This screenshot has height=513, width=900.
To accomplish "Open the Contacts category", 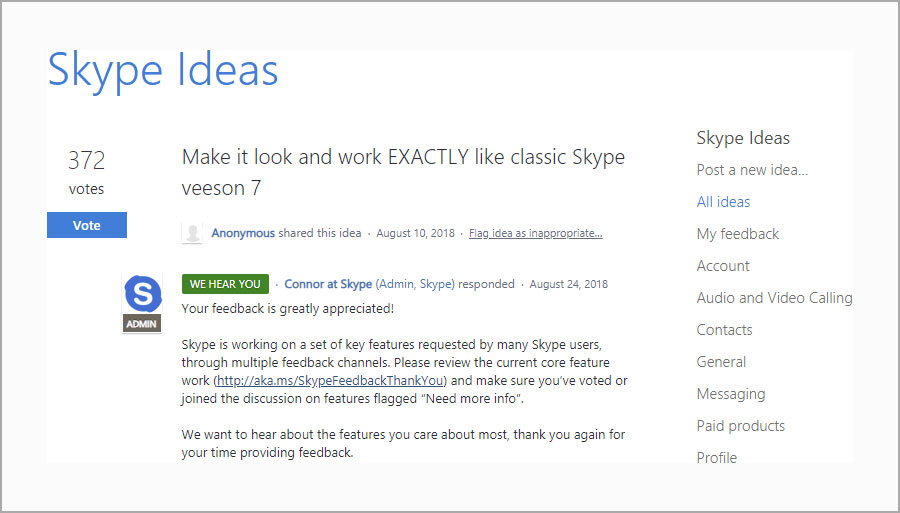I will (x=724, y=330).
